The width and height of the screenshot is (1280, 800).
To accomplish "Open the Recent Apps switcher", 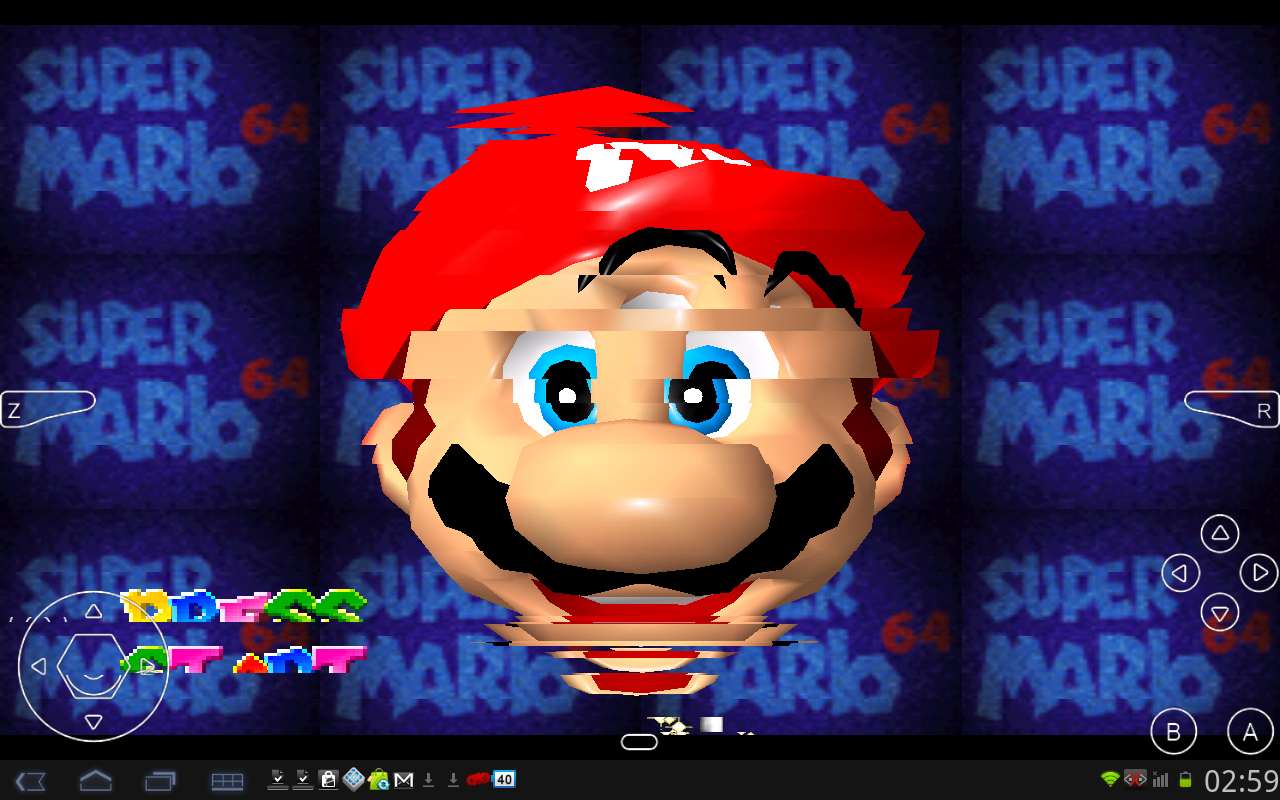I will 160,781.
